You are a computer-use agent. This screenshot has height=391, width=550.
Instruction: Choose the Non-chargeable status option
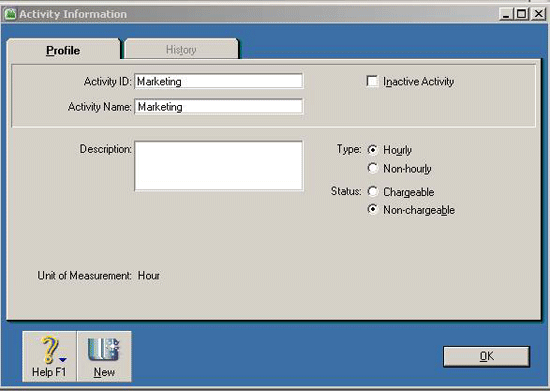(x=373, y=210)
